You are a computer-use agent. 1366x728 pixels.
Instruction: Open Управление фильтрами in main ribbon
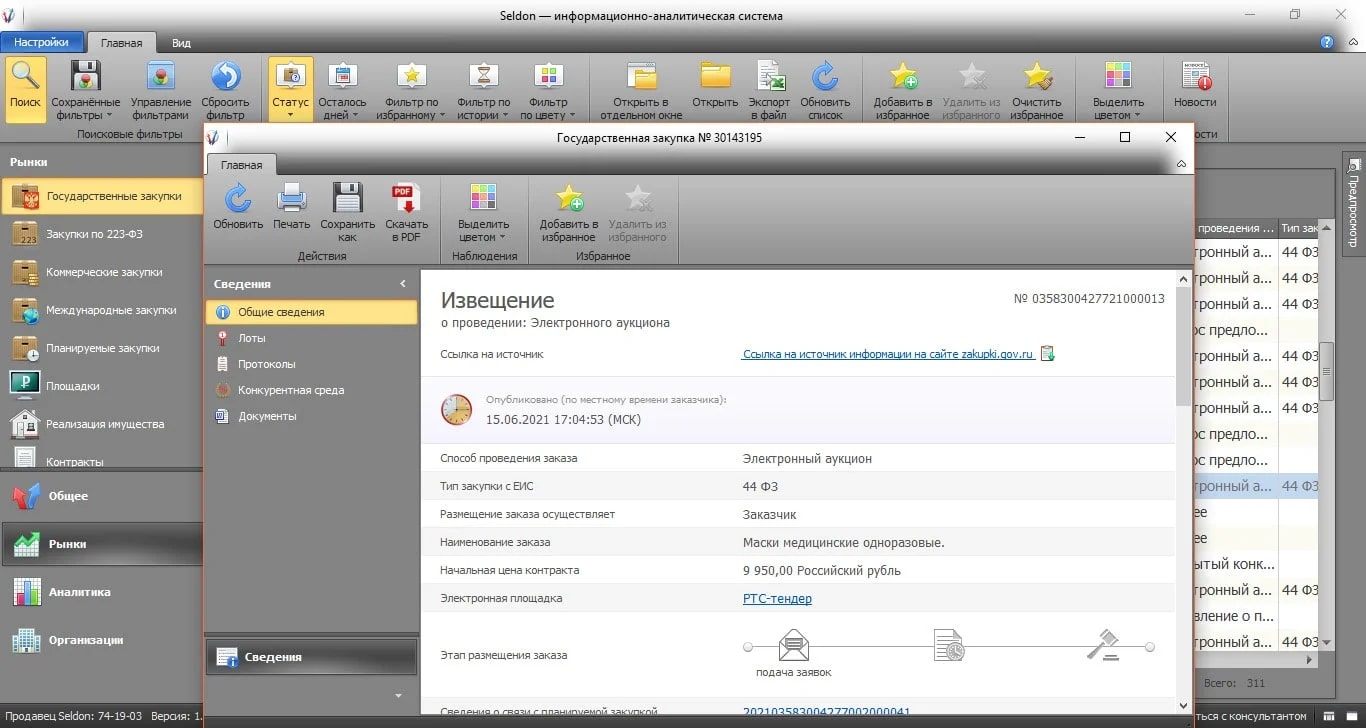(x=161, y=89)
